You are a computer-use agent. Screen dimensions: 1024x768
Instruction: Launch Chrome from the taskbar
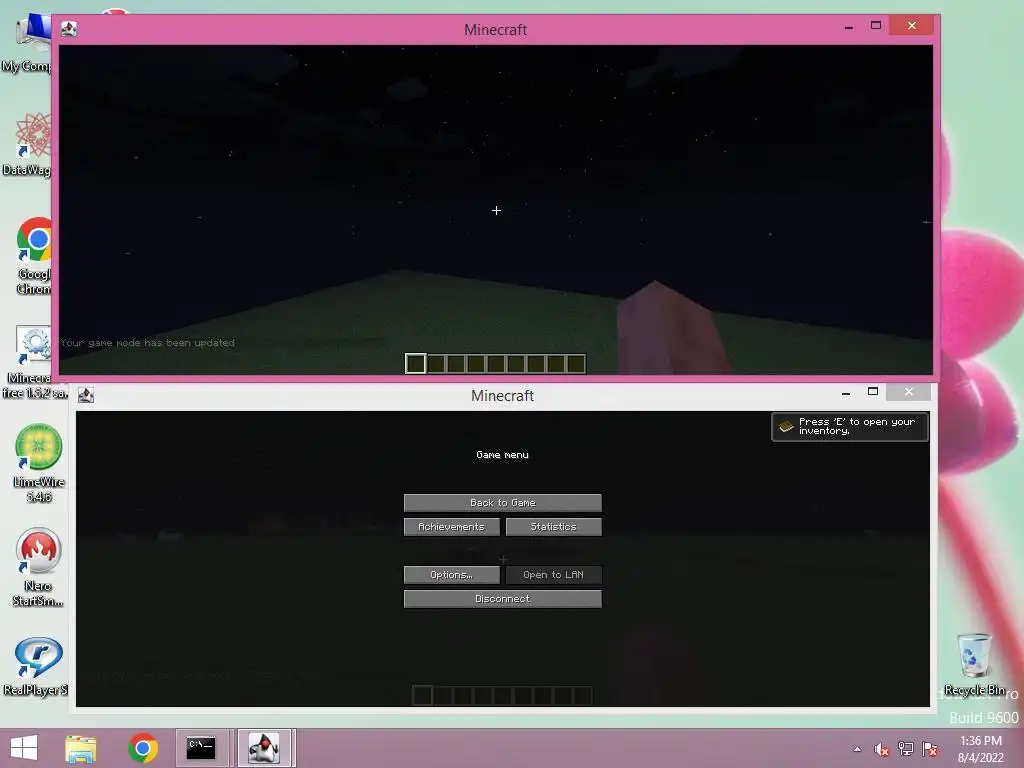(x=143, y=748)
